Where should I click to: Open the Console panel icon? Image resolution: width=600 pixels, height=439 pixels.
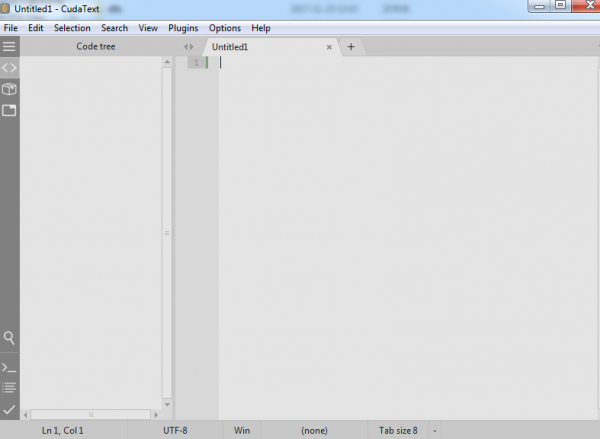[9, 368]
